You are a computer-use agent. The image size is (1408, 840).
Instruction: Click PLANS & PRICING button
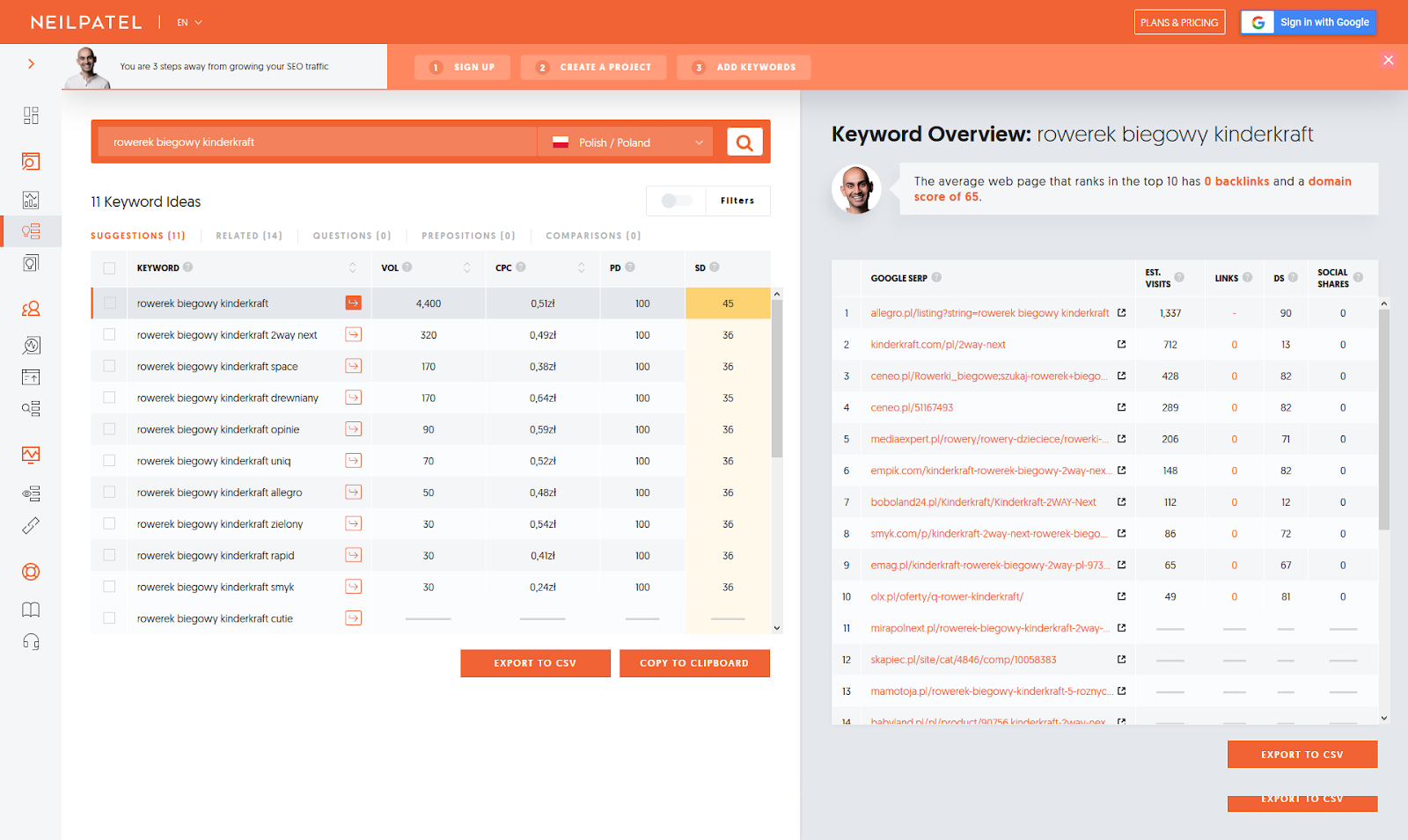pos(1179,23)
